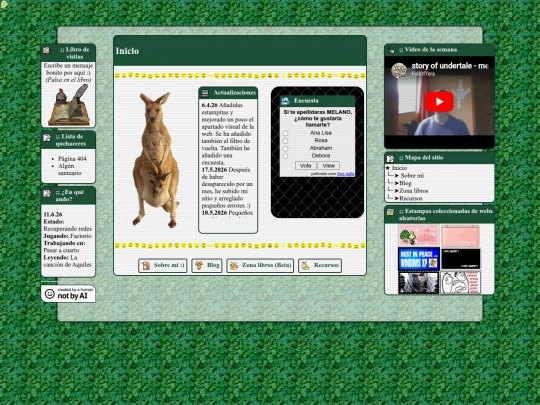Open the Blog navigation button
Viewport: 540px width, 405px height.
207,266
